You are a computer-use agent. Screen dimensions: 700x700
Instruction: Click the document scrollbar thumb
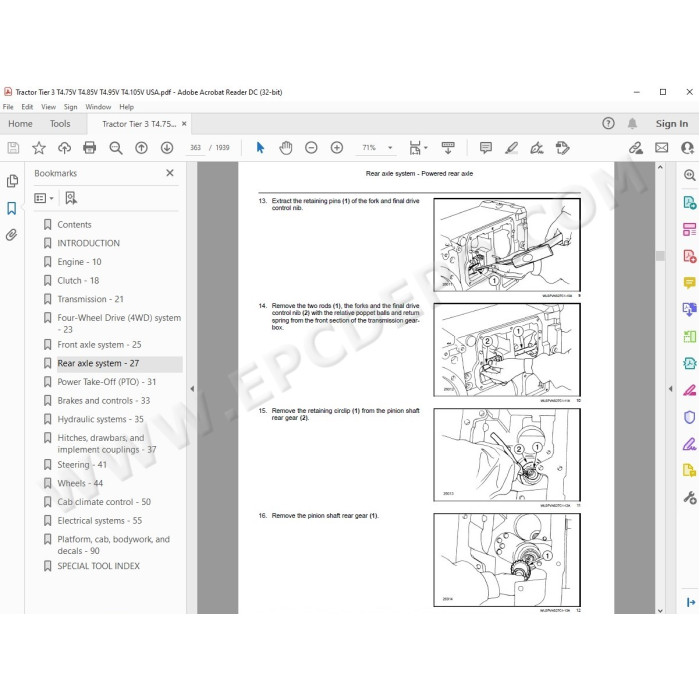(660, 256)
